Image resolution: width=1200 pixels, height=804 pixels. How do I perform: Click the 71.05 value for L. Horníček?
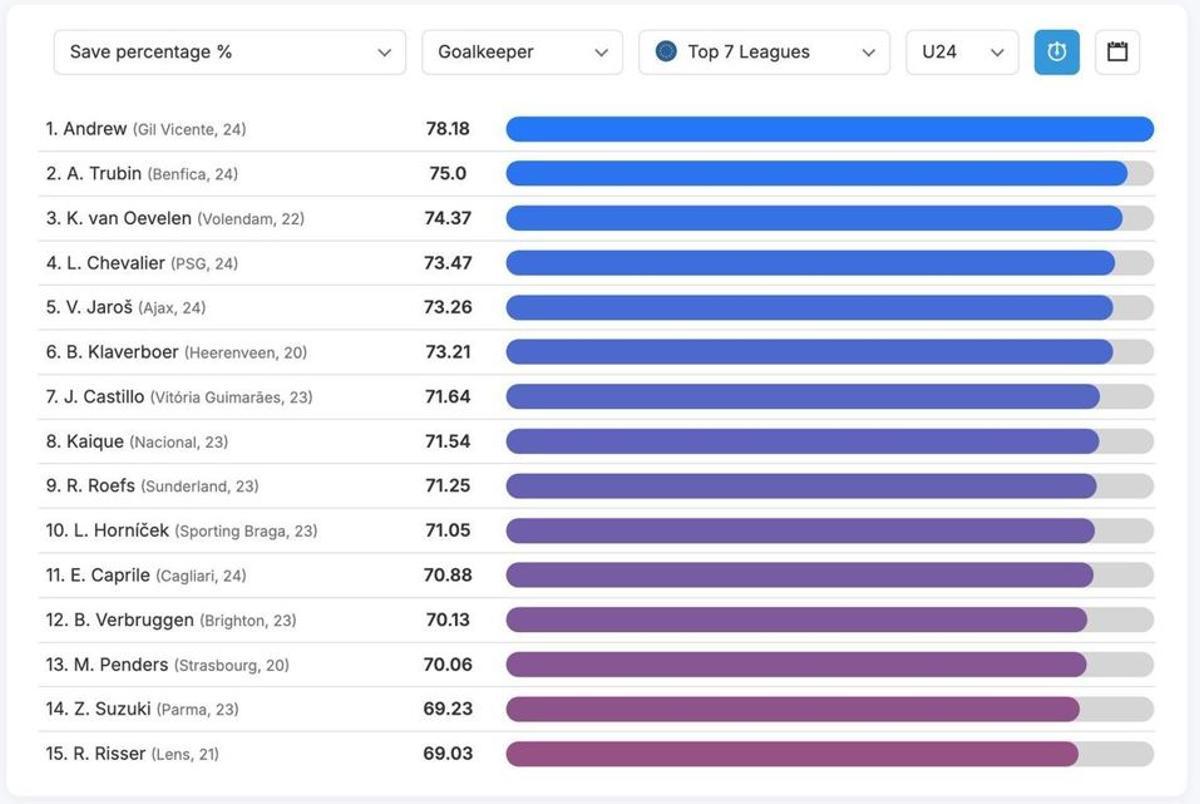tap(448, 530)
